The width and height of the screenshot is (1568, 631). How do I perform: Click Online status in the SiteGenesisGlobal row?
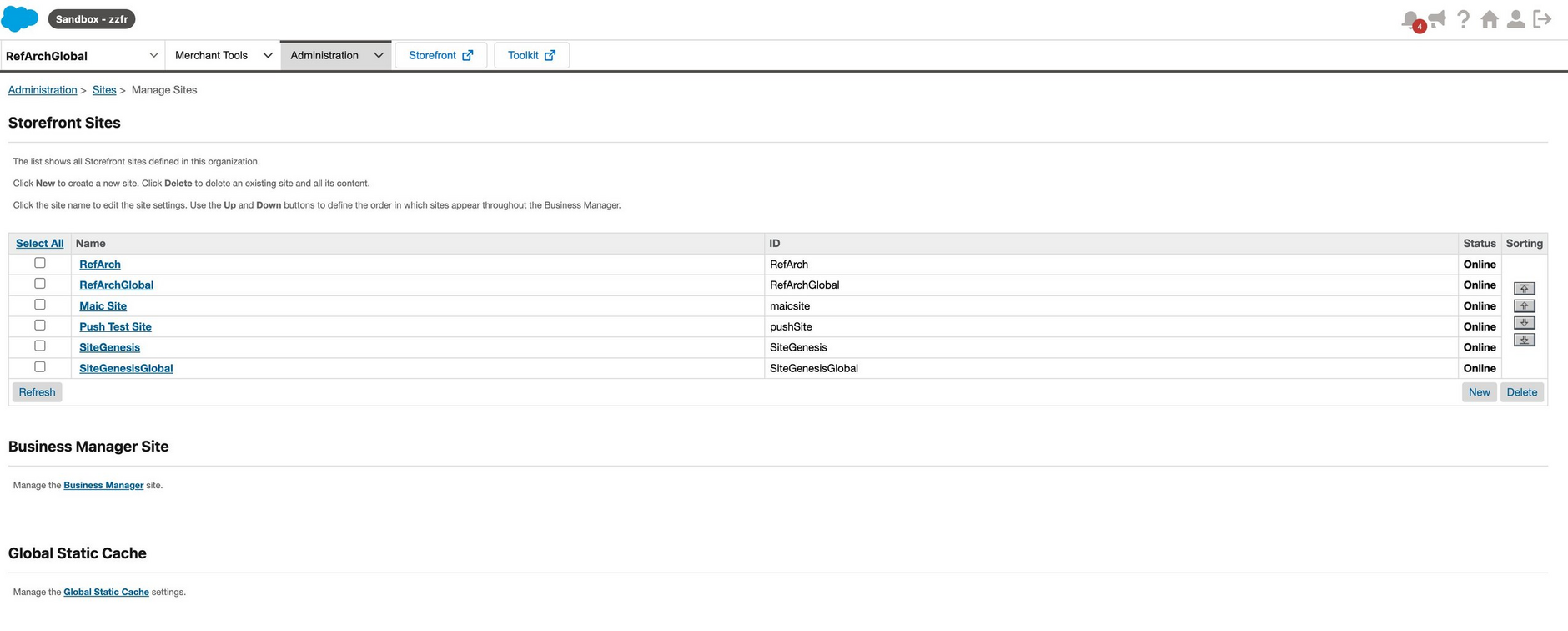1480,368
